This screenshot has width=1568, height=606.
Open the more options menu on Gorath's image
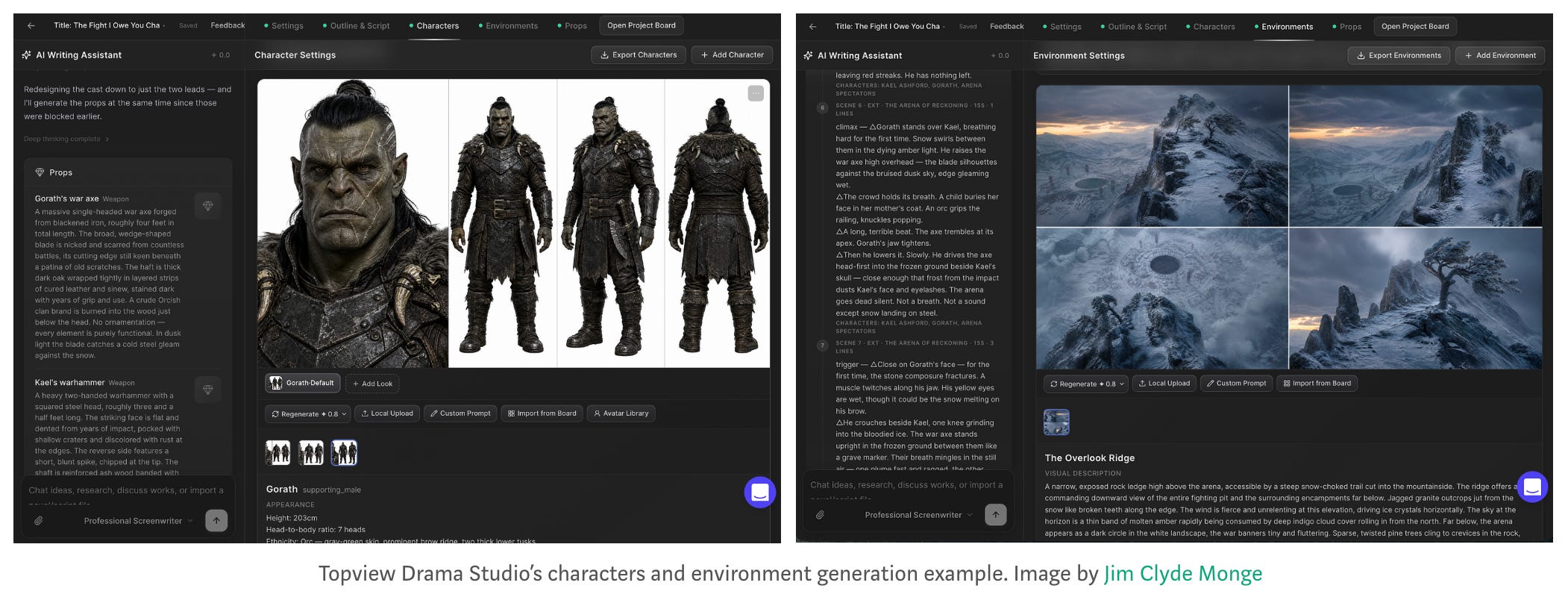coord(756,93)
